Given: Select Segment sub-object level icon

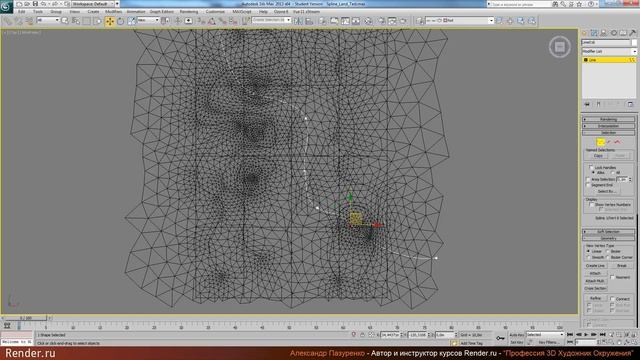Looking at the screenshot, I should 609,142.
